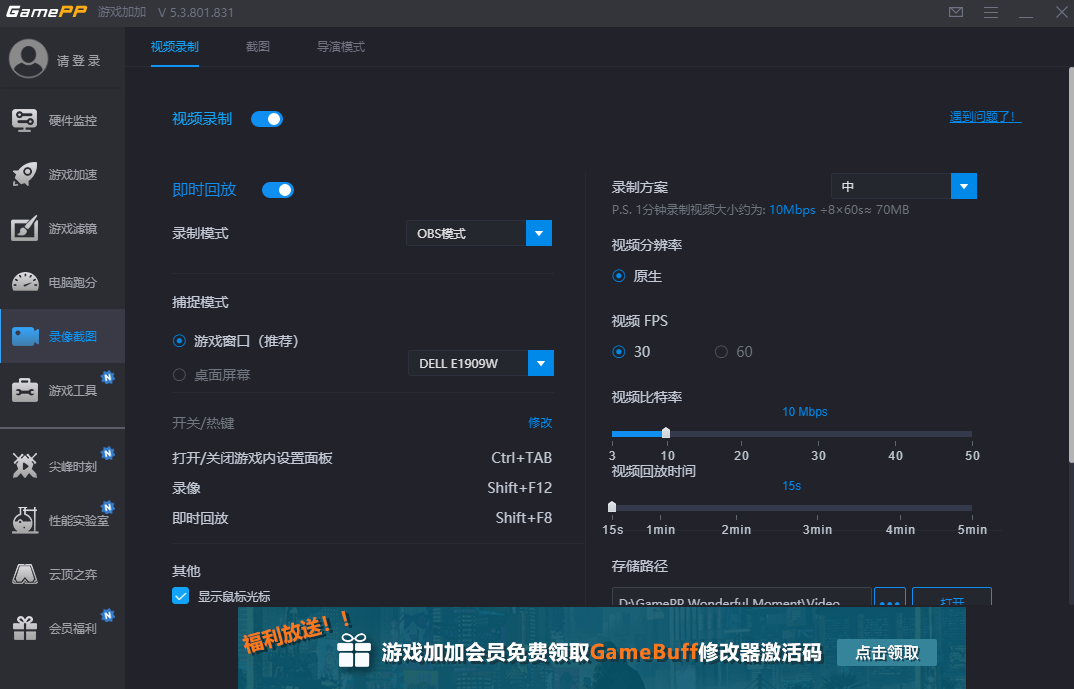Open the DELL E1909W monitor dropdown

[540, 363]
